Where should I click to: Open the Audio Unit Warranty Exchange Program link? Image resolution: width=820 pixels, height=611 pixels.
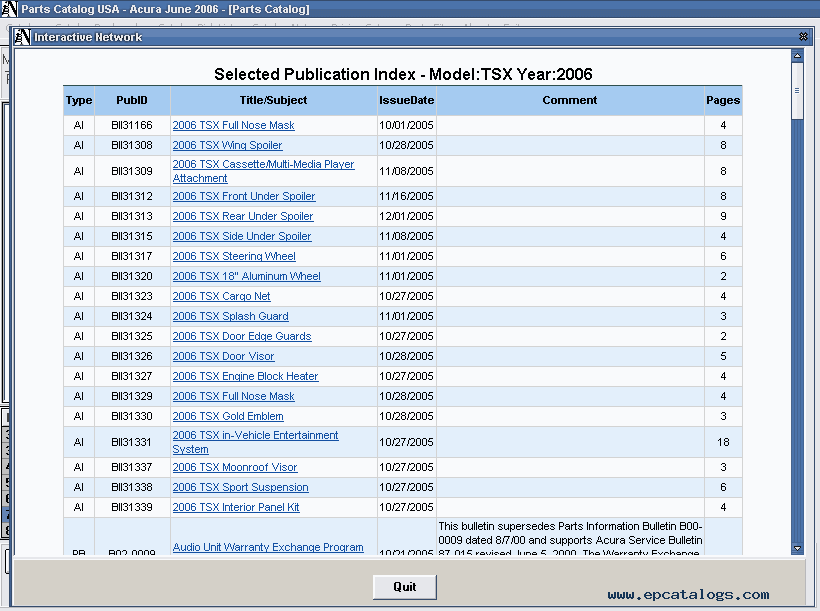[x=268, y=547]
